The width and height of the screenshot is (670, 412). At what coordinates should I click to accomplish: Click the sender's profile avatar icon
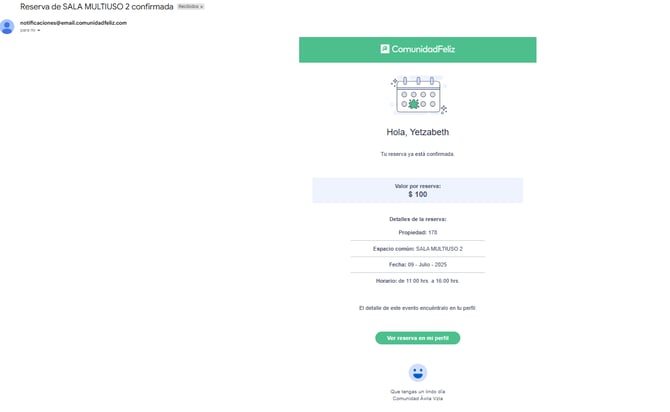[x=9, y=26]
